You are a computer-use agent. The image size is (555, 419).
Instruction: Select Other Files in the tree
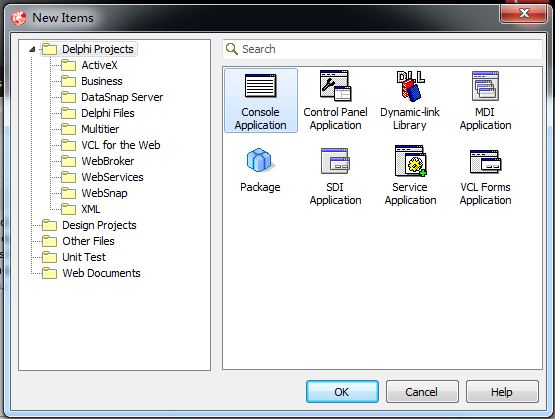click(x=88, y=241)
